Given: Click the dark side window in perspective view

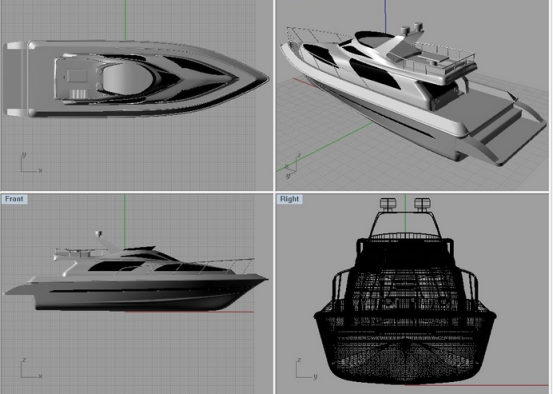Looking at the screenshot, I should coord(374,73).
